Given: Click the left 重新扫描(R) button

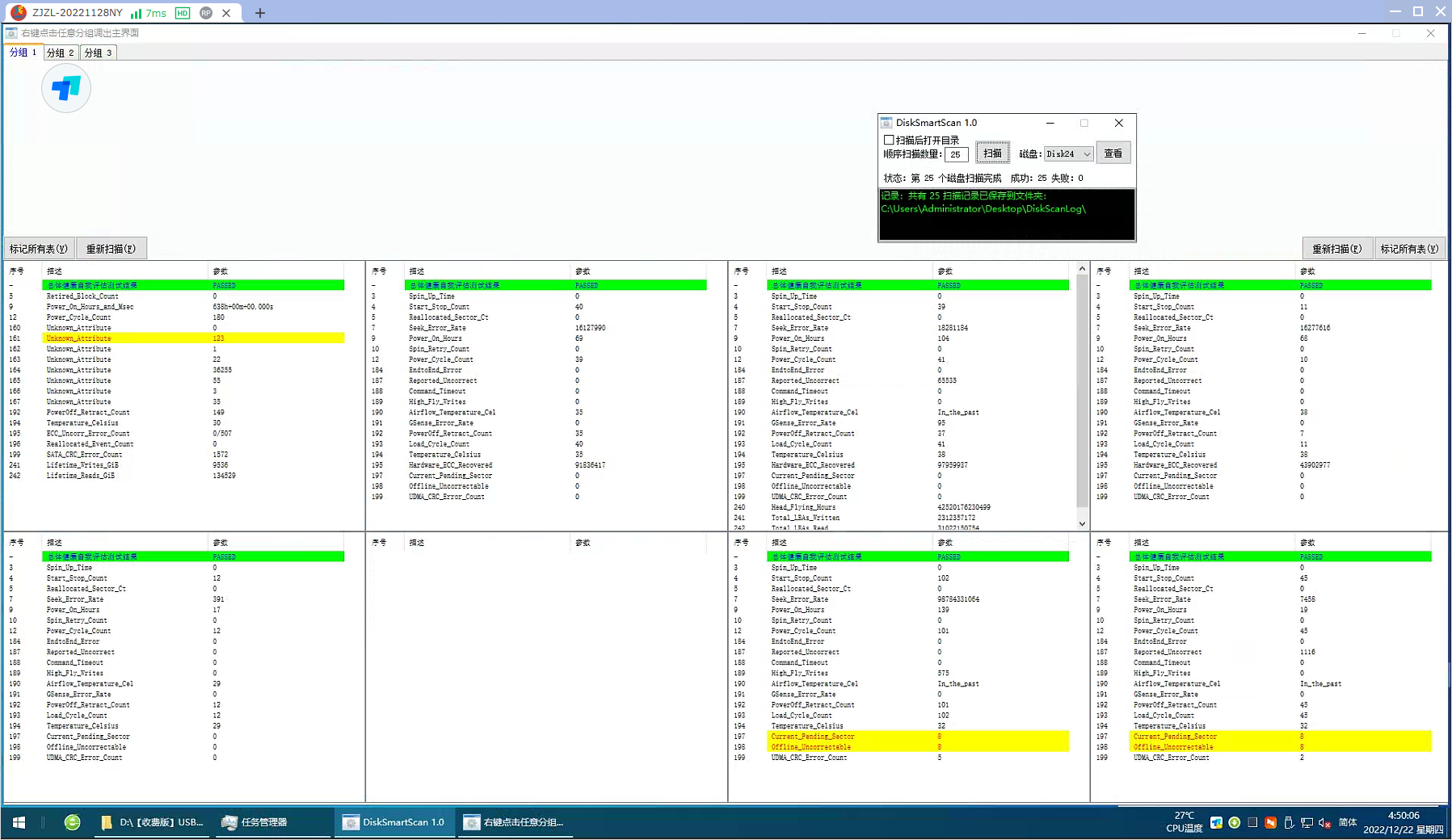Looking at the screenshot, I should pos(112,249).
